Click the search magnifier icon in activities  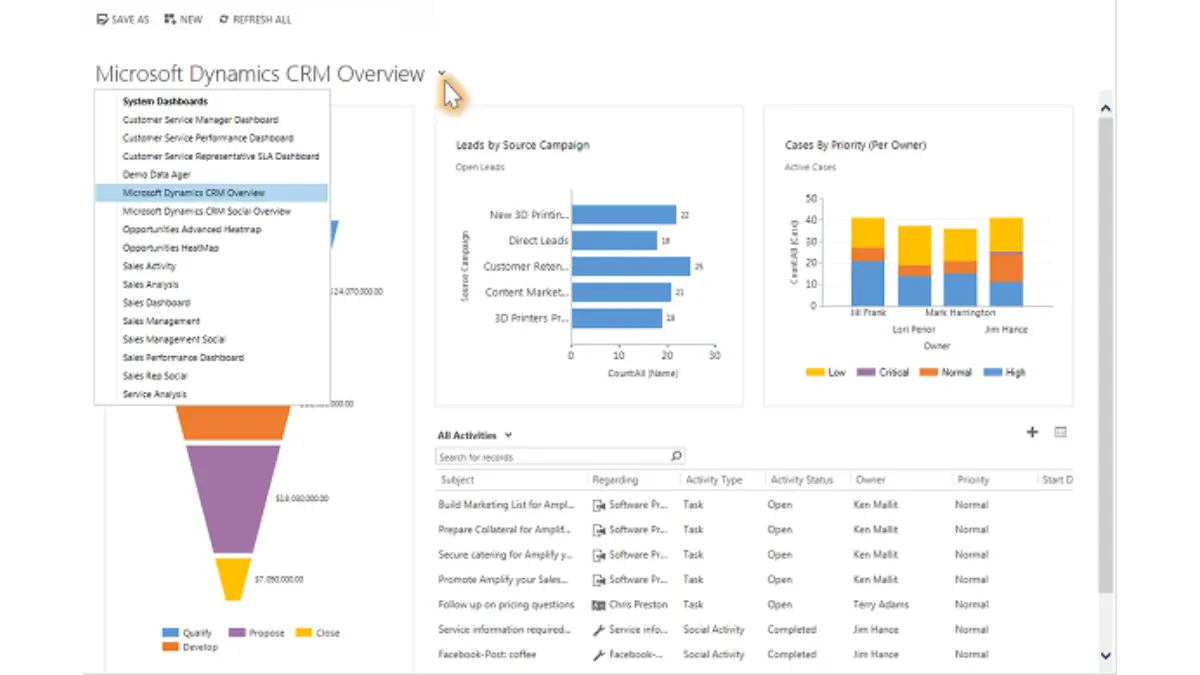(x=676, y=456)
